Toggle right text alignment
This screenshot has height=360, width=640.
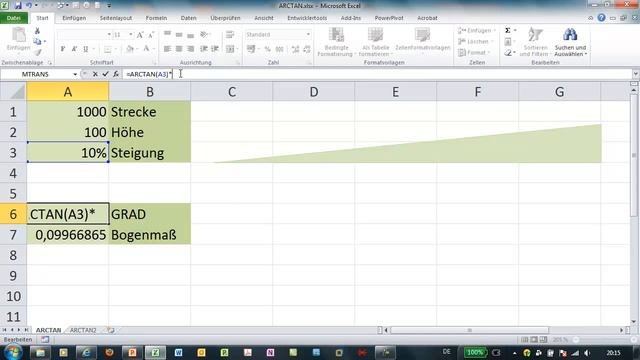[190, 49]
